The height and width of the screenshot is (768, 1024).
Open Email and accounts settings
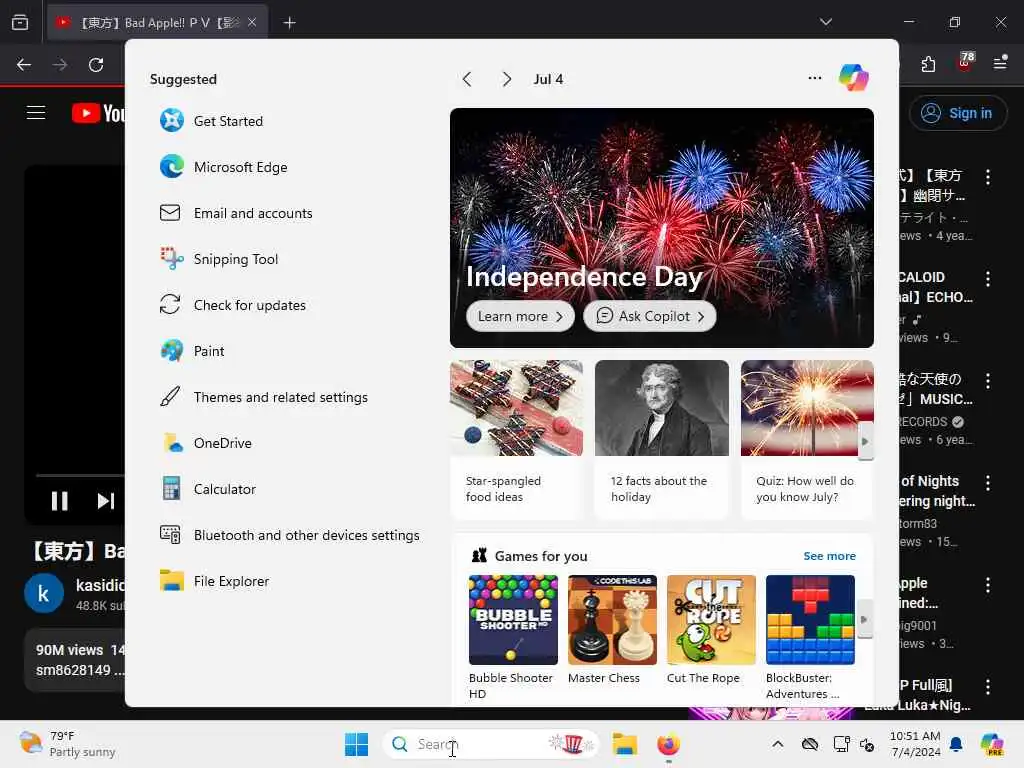tap(236, 214)
